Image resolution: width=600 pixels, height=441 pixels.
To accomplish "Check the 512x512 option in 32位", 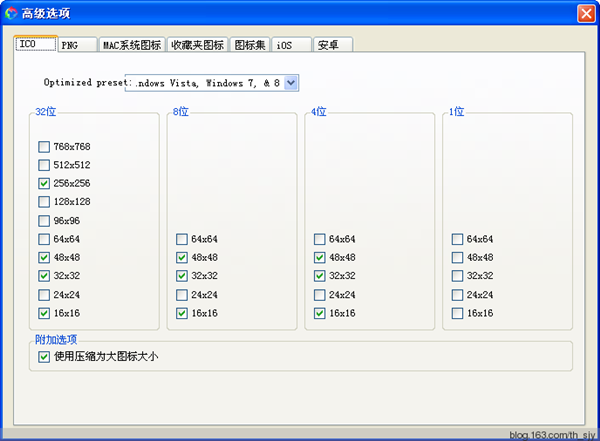I will tap(44, 165).
